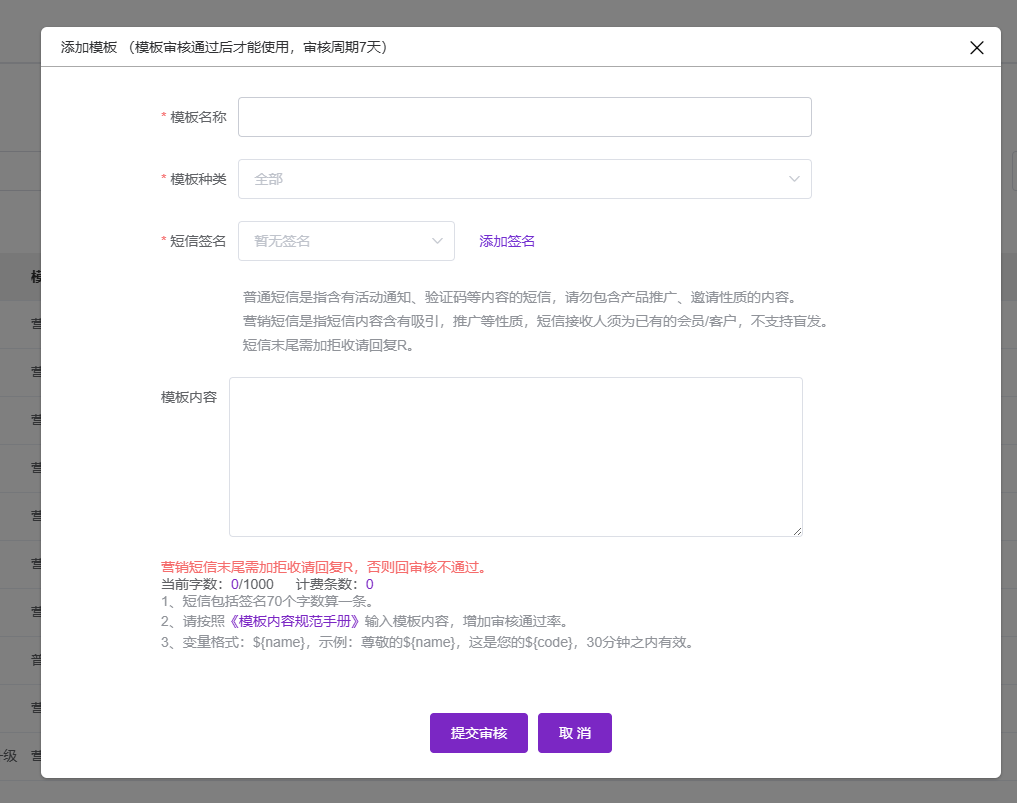Close the 添加模板 dialog with the X

(977, 47)
